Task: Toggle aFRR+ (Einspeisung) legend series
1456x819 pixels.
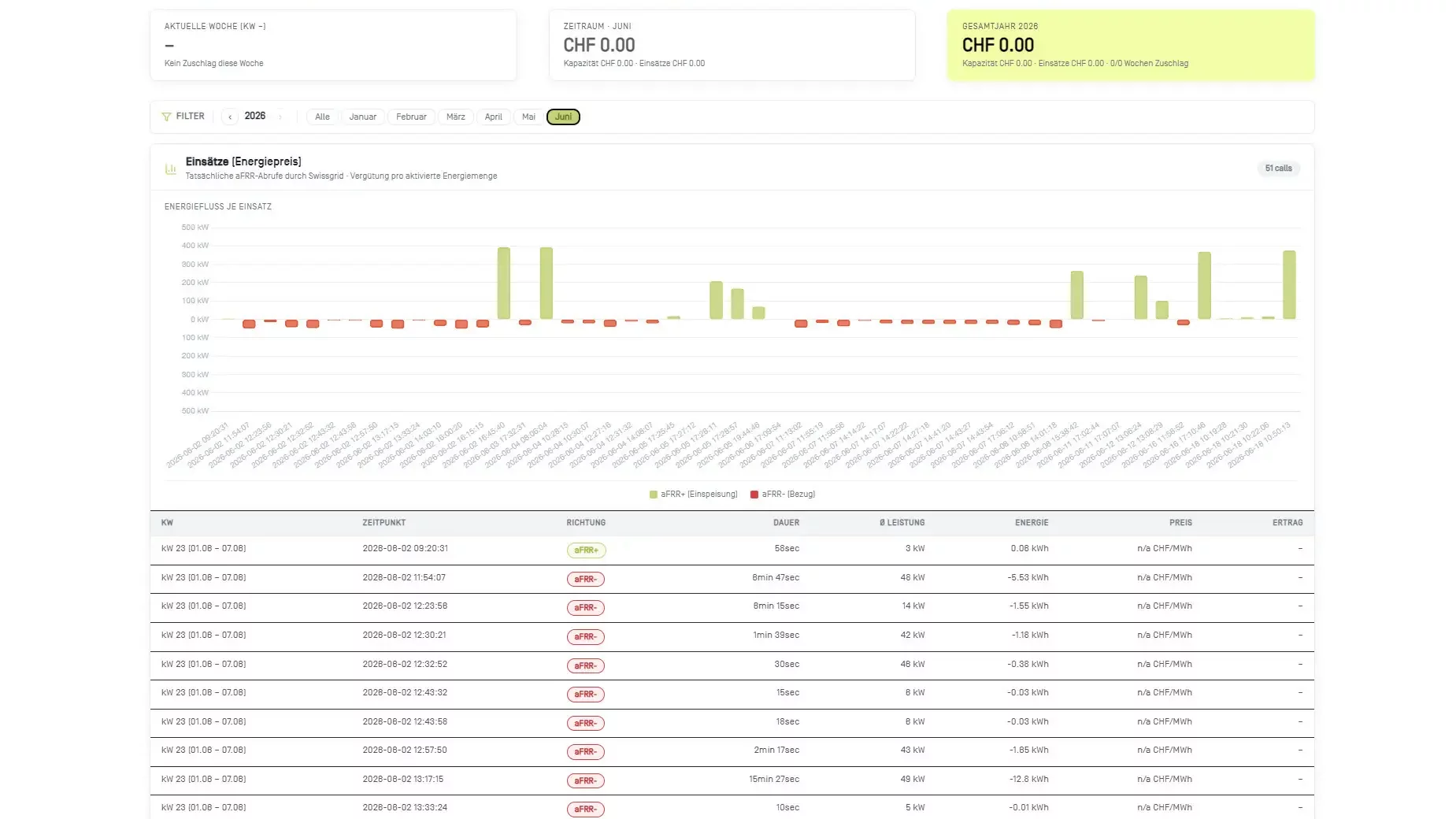Action: point(693,495)
